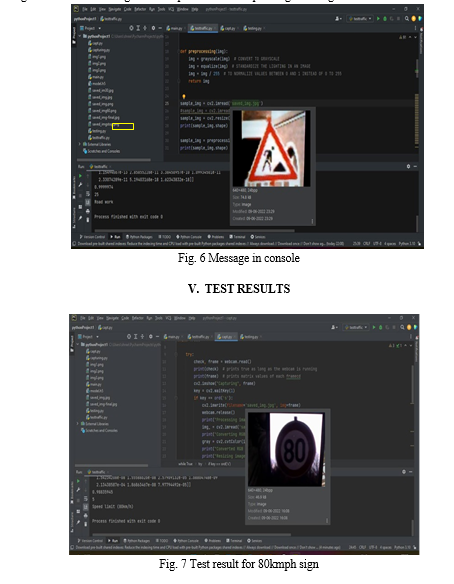
Task: Open testtraffic run configuration dropdown in Fig. 6
Action: click(x=360, y=18)
